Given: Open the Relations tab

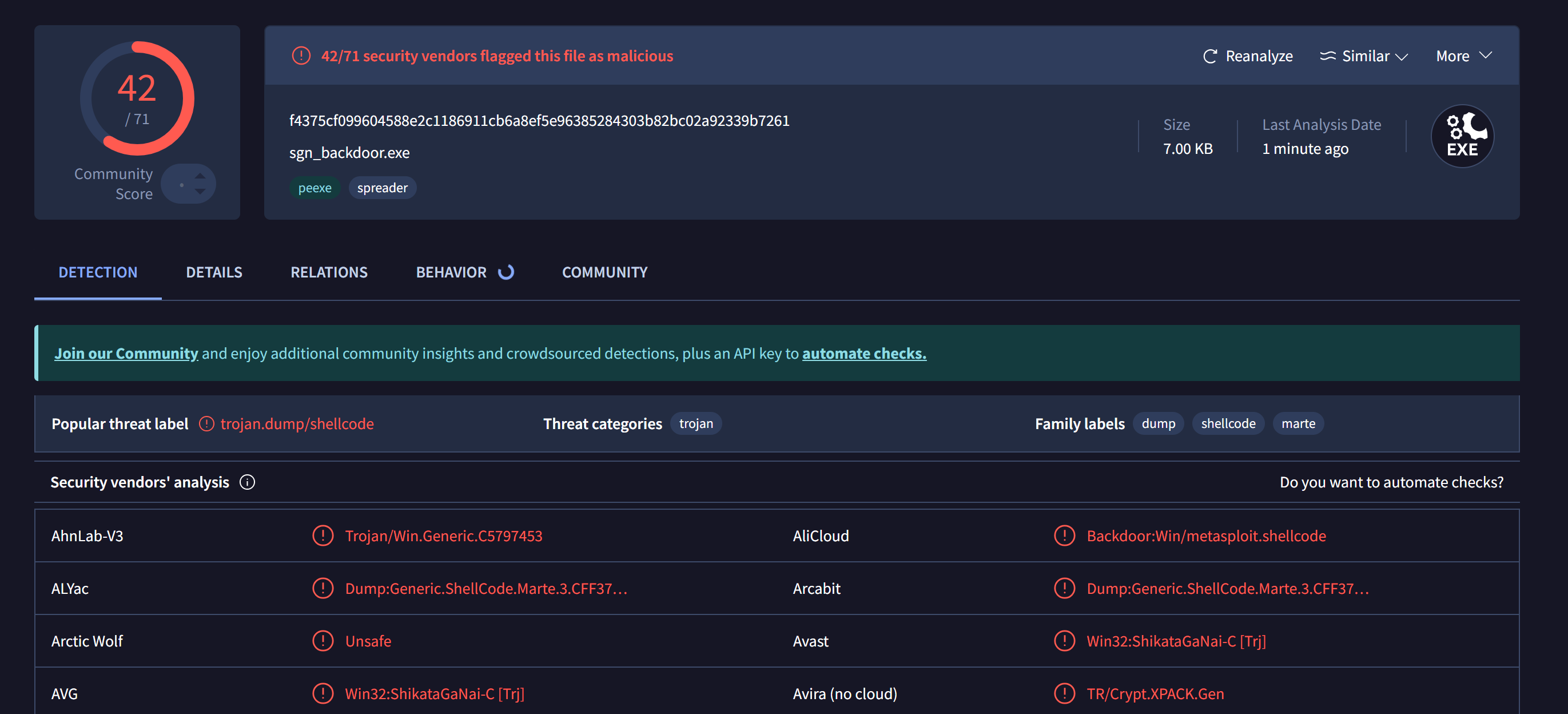Looking at the screenshot, I should 329,272.
